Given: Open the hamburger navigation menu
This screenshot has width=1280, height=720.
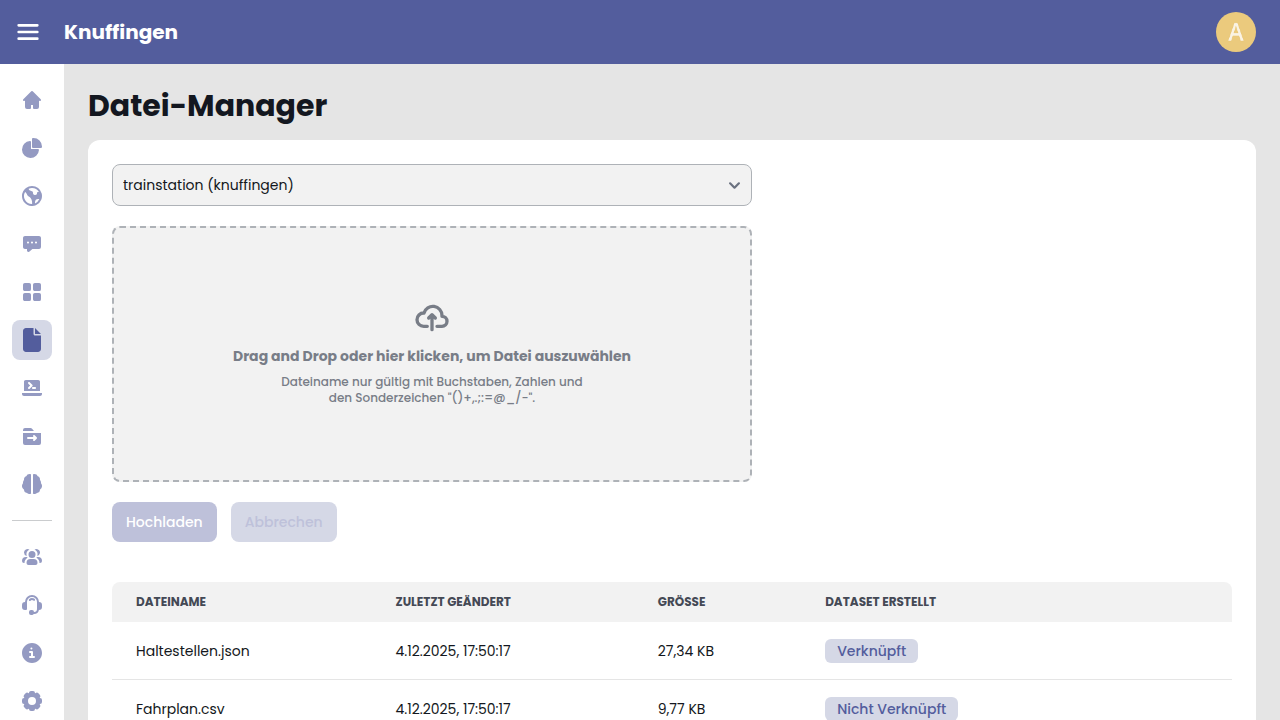Looking at the screenshot, I should tap(28, 32).
